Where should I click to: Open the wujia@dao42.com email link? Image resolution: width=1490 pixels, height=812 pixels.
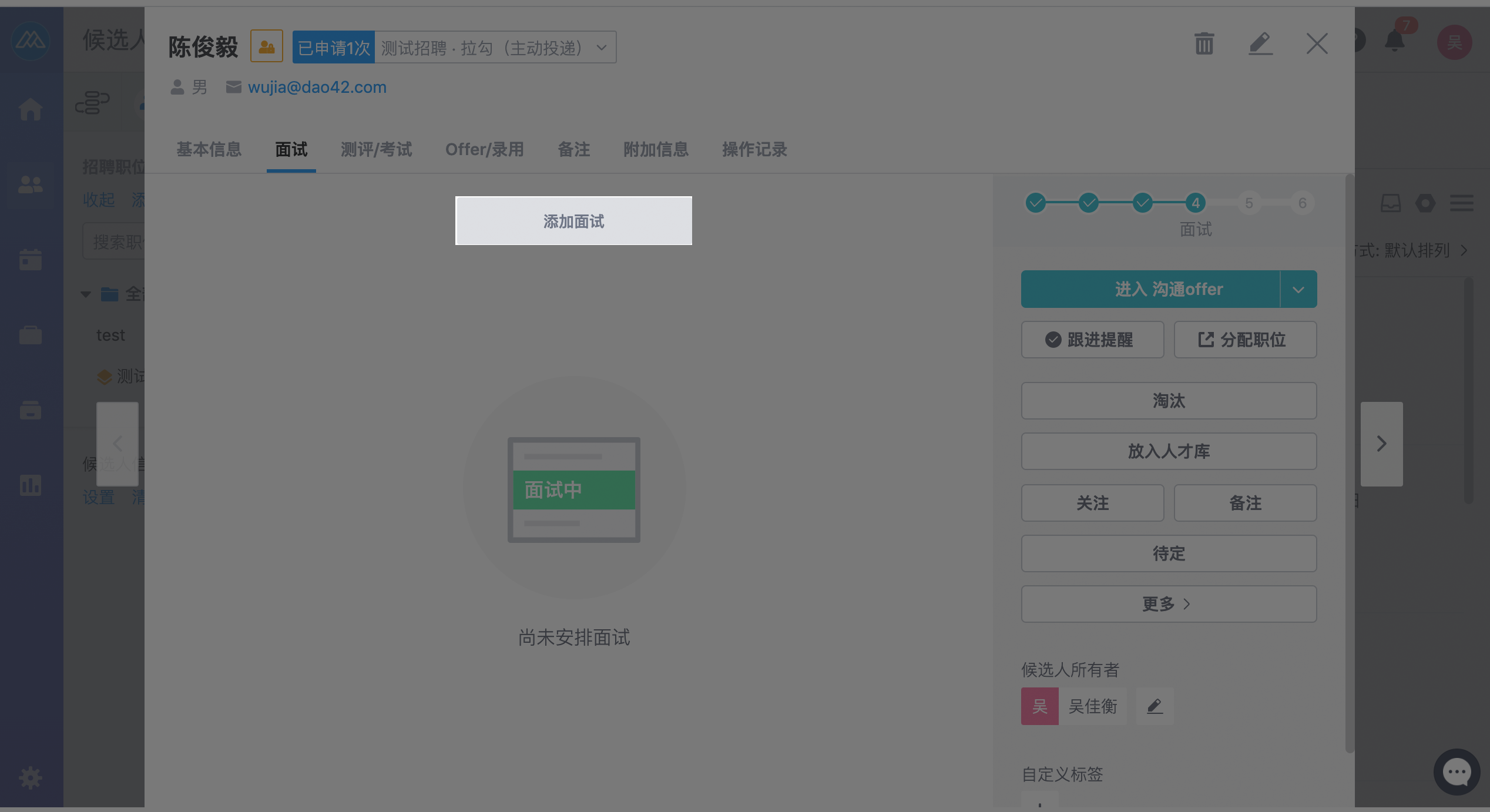point(317,86)
